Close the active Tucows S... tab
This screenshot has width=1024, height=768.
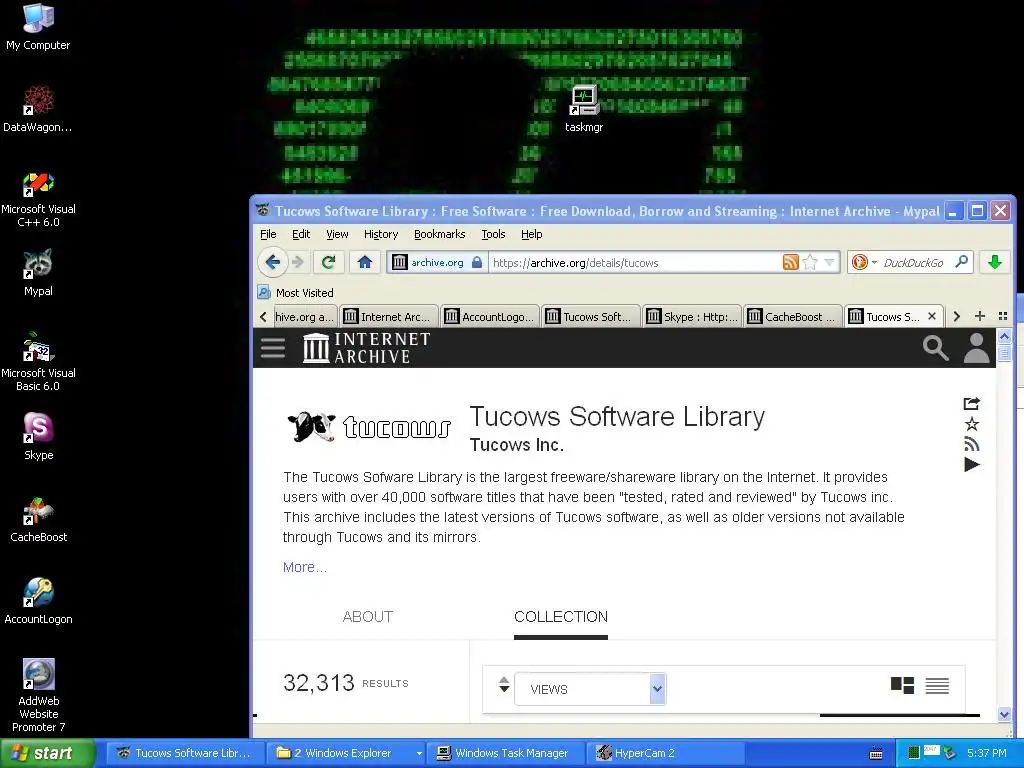[932, 316]
